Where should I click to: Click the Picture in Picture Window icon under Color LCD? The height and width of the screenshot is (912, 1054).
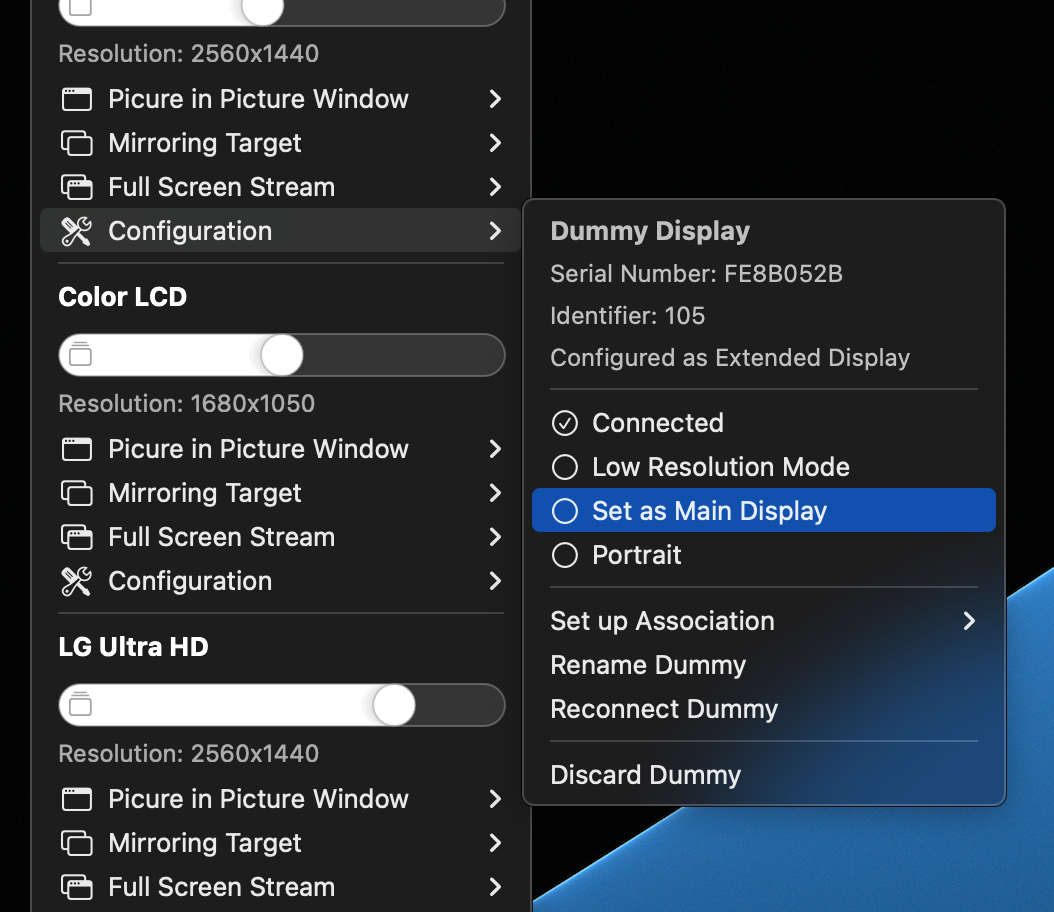pyautogui.click(x=77, y=449)
